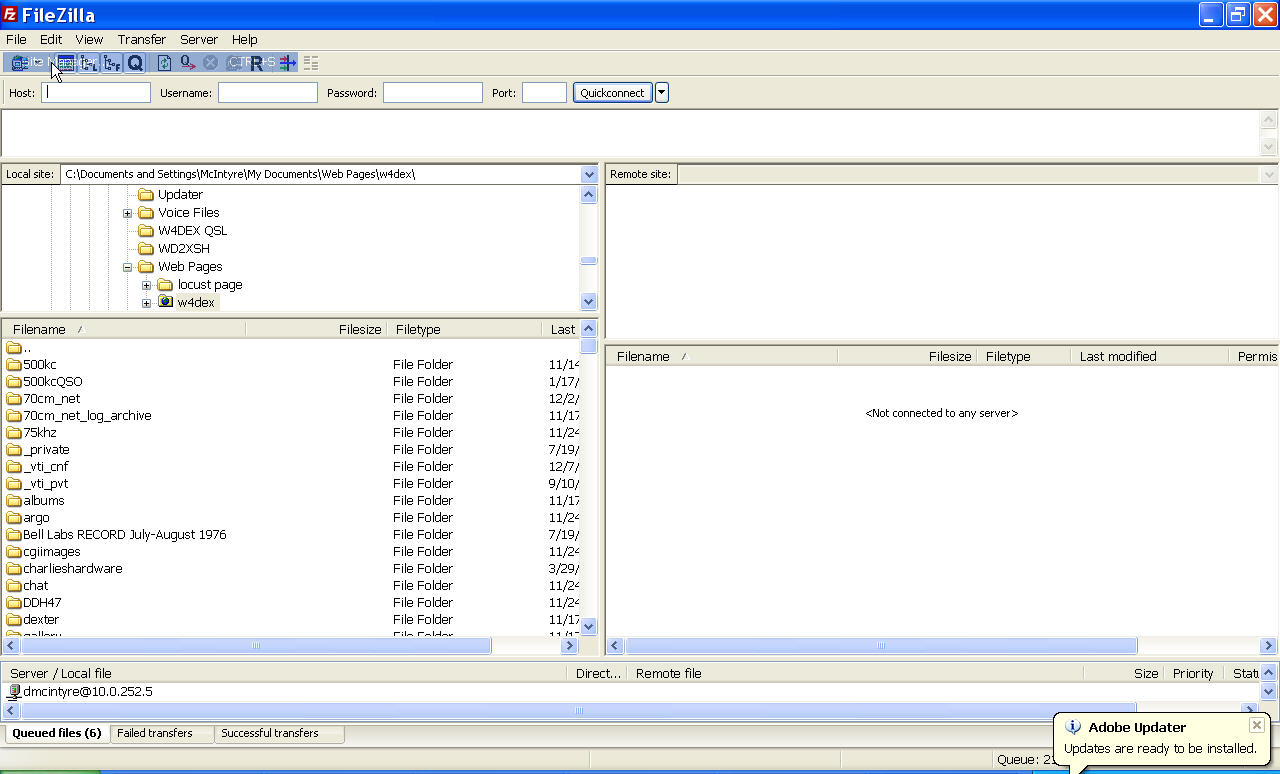Open the Server menu

pos(199,39)
